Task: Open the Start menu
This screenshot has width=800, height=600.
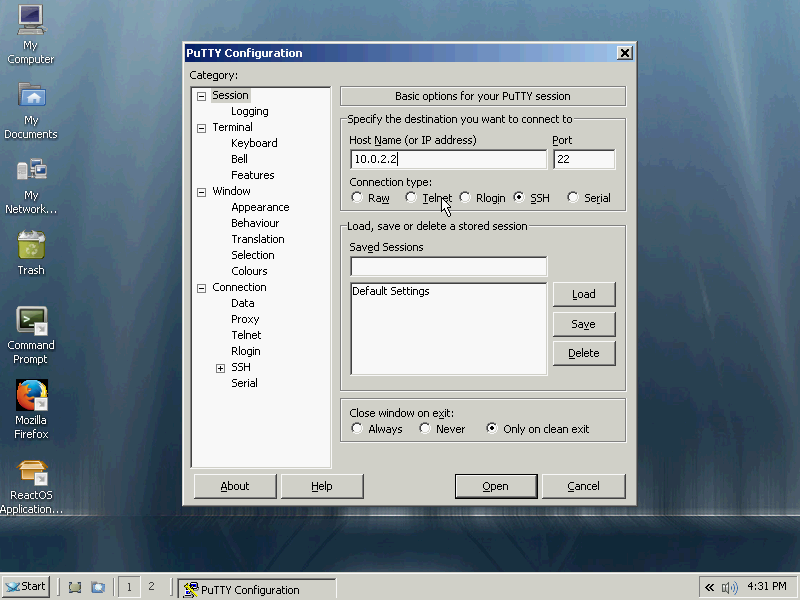Action: click(27, 586)
